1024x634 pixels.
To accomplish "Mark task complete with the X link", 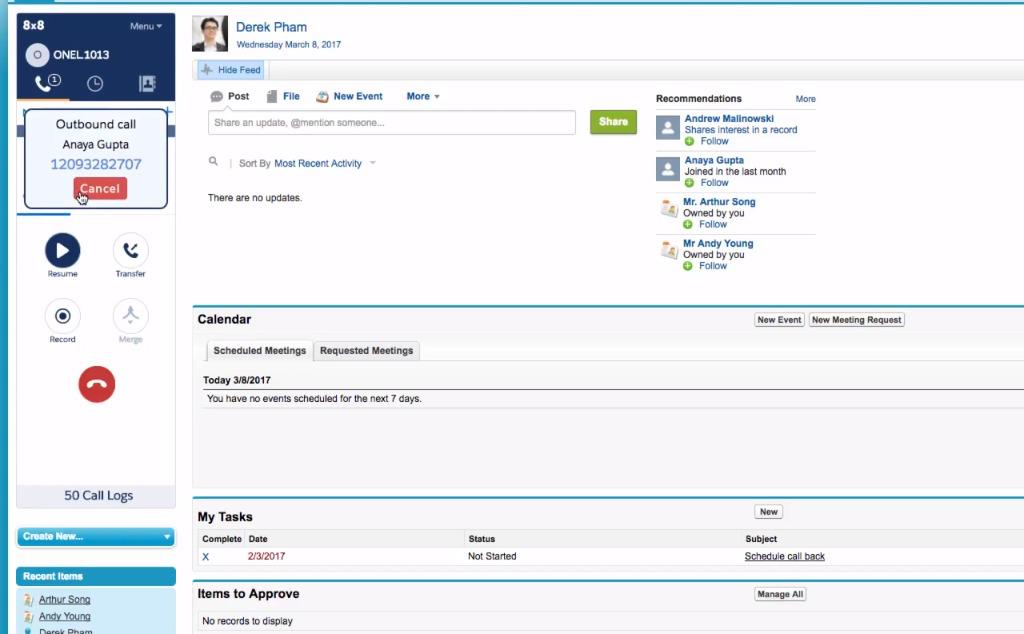I will tap(206, 557).
